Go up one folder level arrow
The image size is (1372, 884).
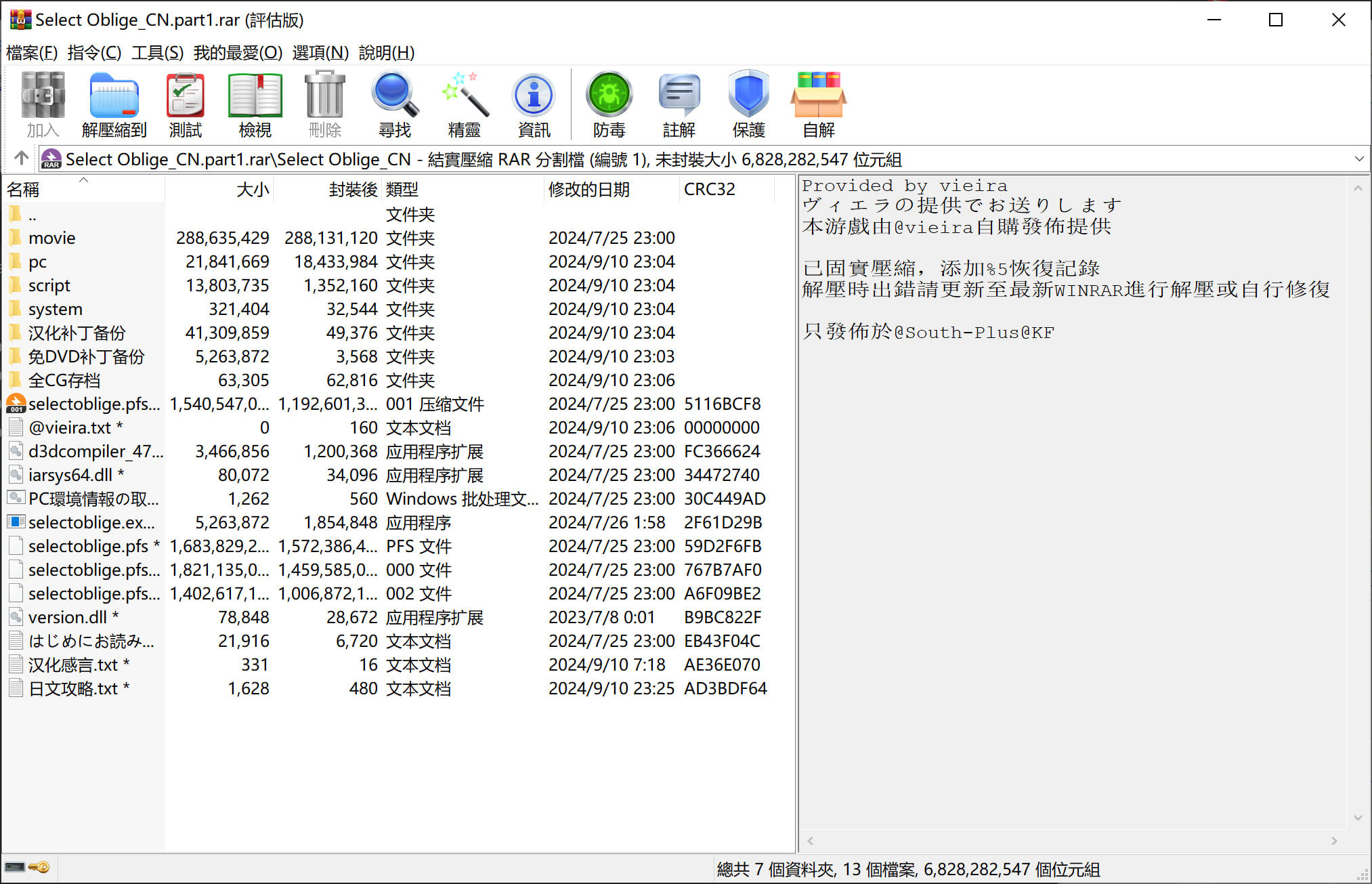[x=21, y=159]
